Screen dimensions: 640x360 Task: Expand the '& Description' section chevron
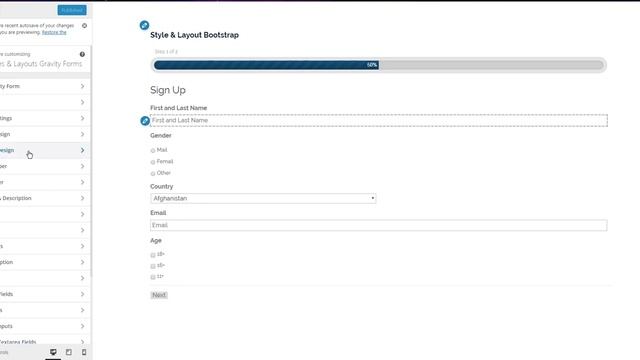point(82,198)
